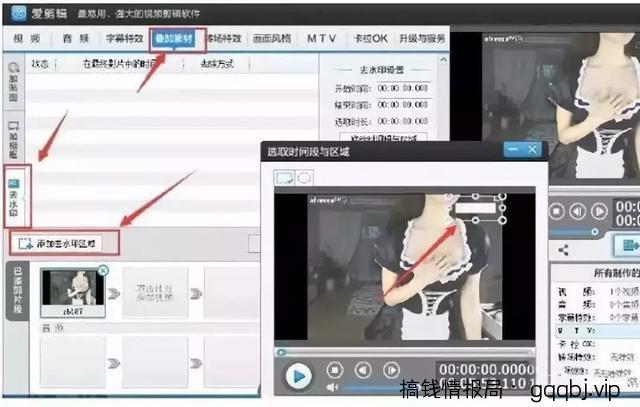Play the video in the 选取时间段与区域 dialog
The width and height of the screenshot is (640, 407).
tap(299, 376)
